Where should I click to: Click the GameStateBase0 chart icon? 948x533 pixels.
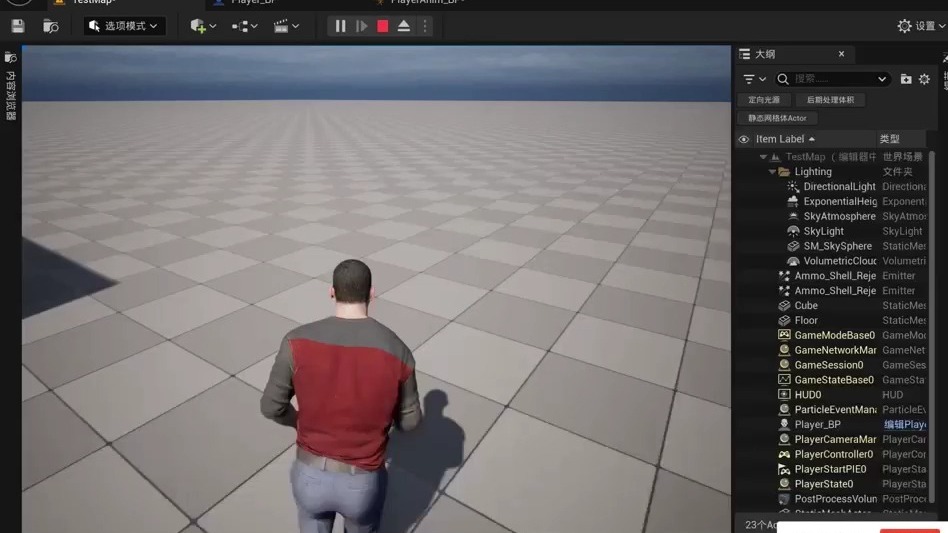coord(784,380)
